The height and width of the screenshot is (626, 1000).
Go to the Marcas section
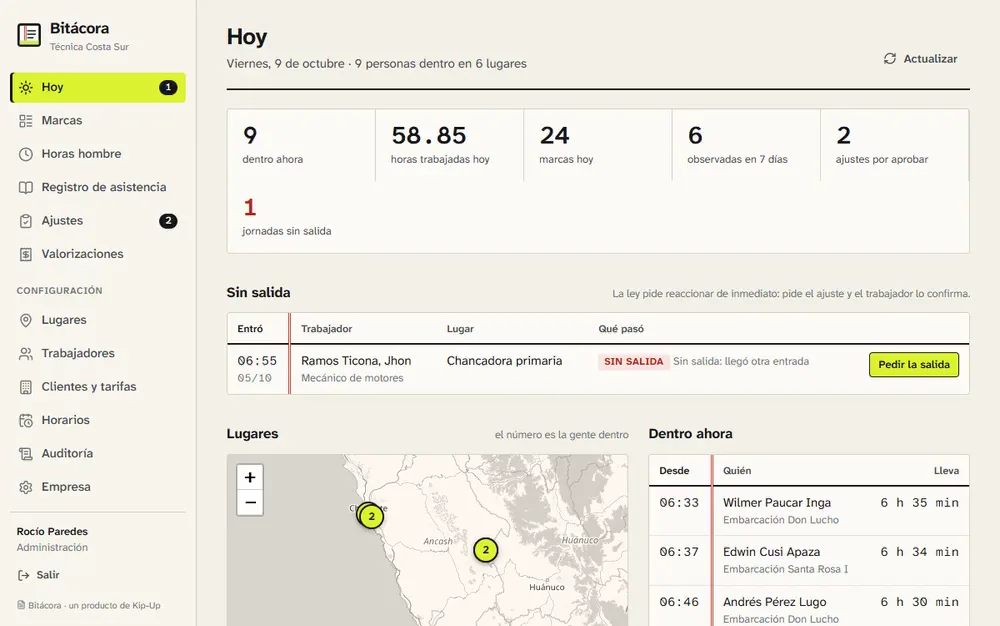(98, 120)
